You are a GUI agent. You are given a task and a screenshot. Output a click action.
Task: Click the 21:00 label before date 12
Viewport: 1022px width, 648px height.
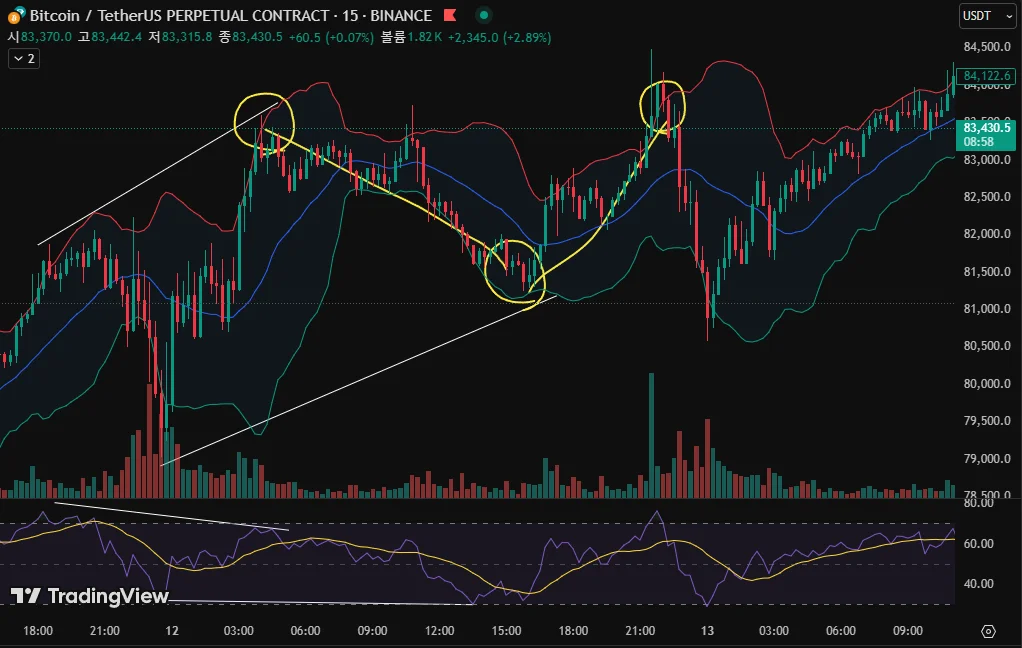pos(104,631)
